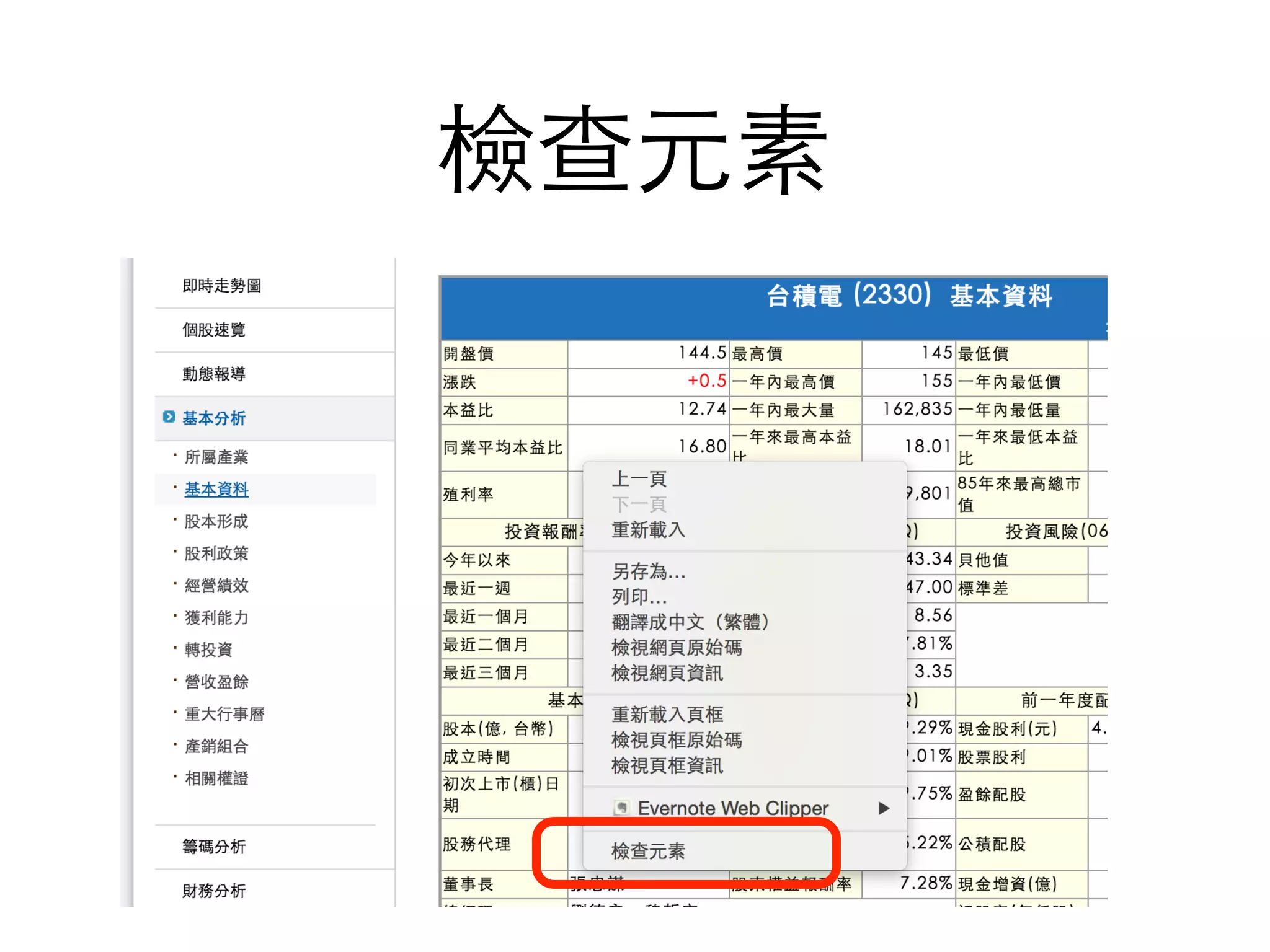
Task: Choose 檢視頁框原始碼 from the menu
Action: (x=677, y=739)
